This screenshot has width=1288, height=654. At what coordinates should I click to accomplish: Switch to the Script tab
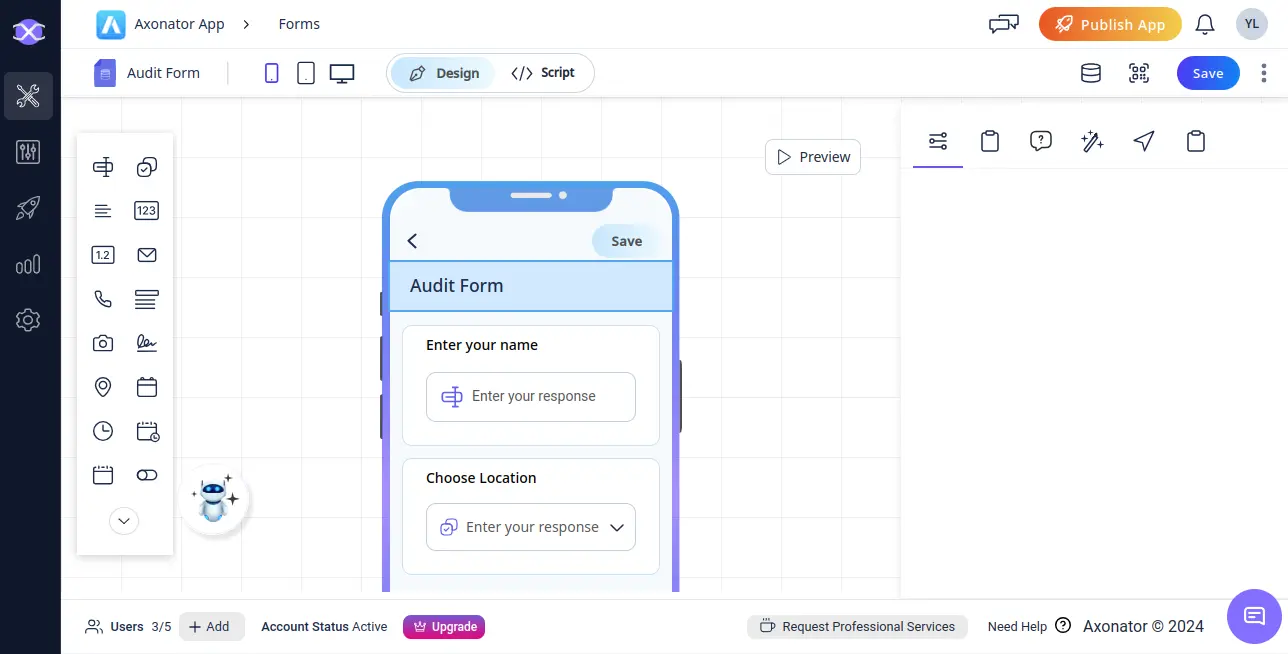tap(543, 73)
